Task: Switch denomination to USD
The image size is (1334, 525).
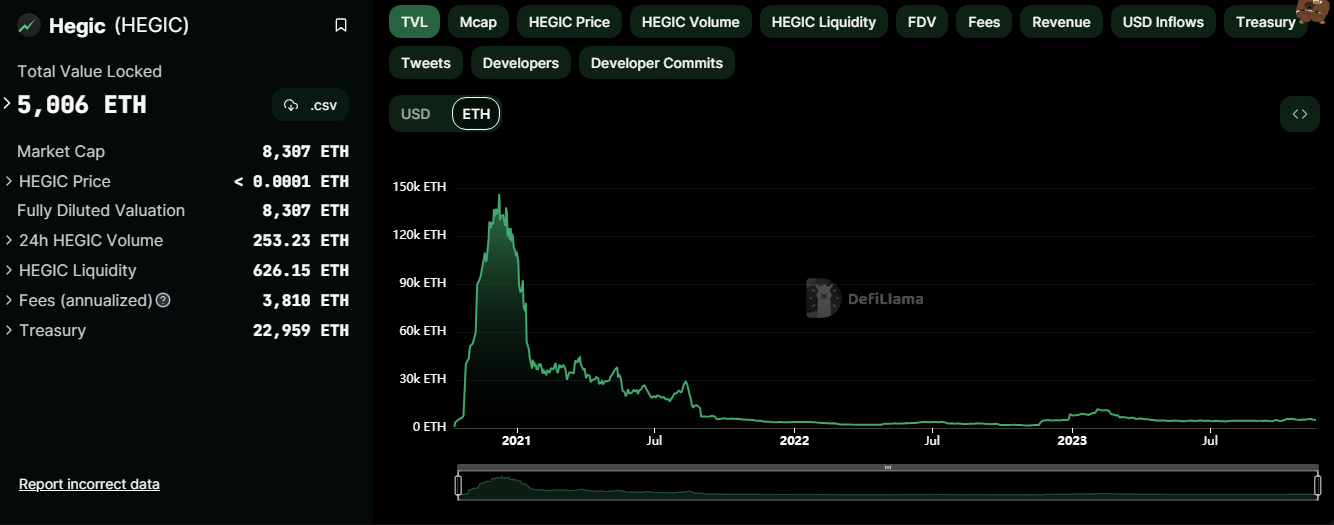Action: [416, 114]
